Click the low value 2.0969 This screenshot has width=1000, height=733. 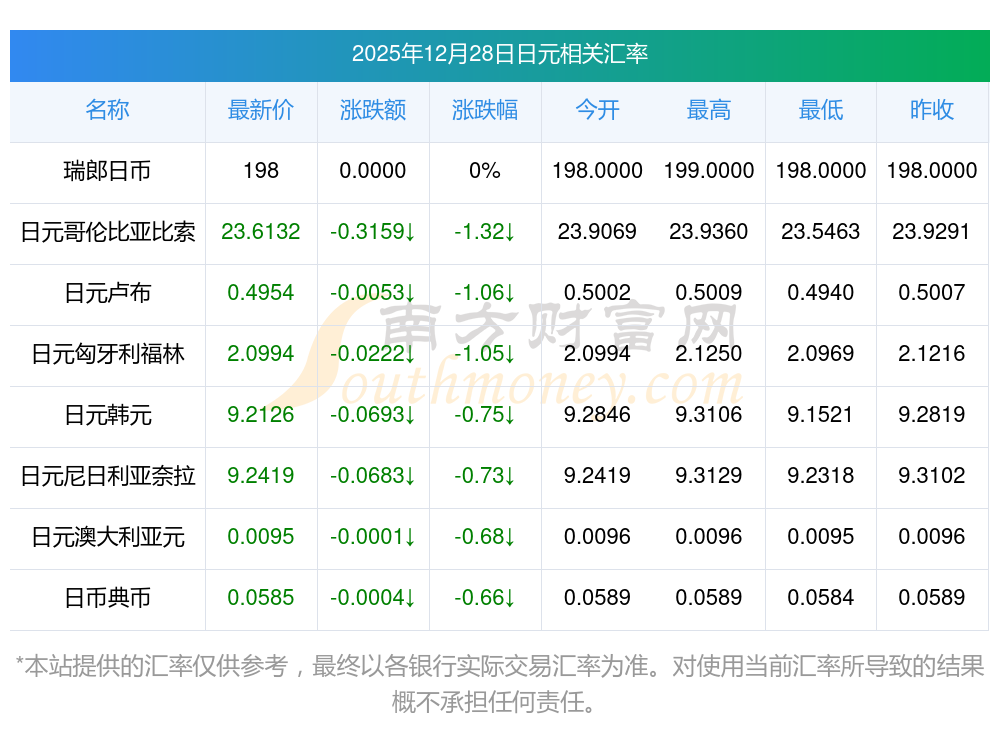(x=821, y=353)
